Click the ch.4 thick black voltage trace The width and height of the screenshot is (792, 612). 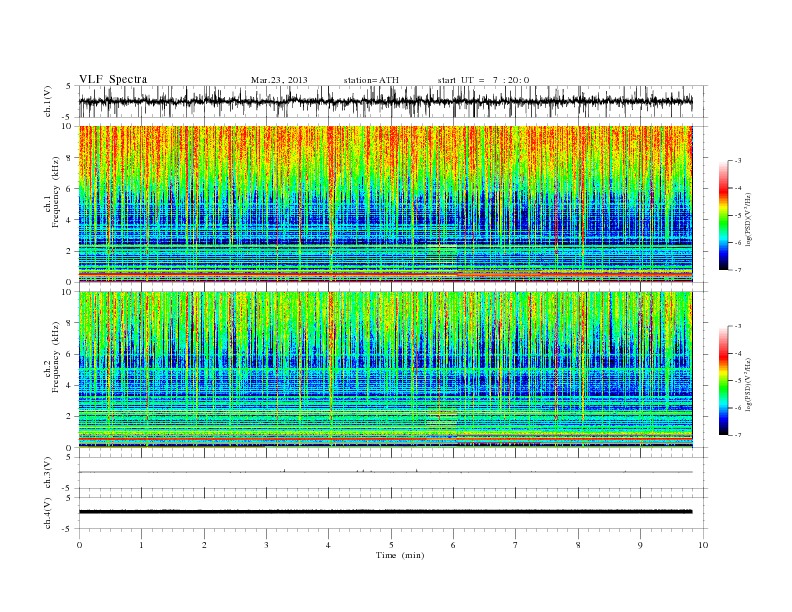pyautogui.click(x=385, y=512)
